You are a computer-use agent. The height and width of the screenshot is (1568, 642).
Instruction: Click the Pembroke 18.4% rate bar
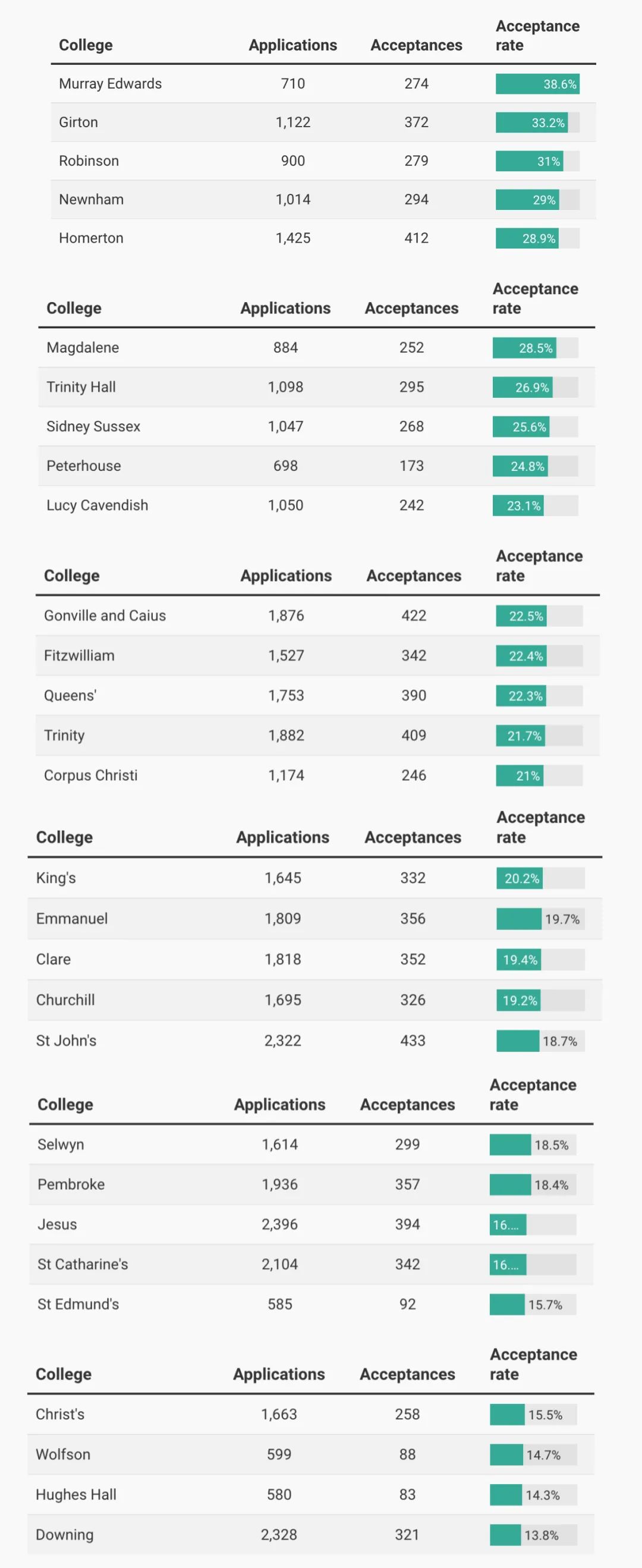[x=533, y=1184]
